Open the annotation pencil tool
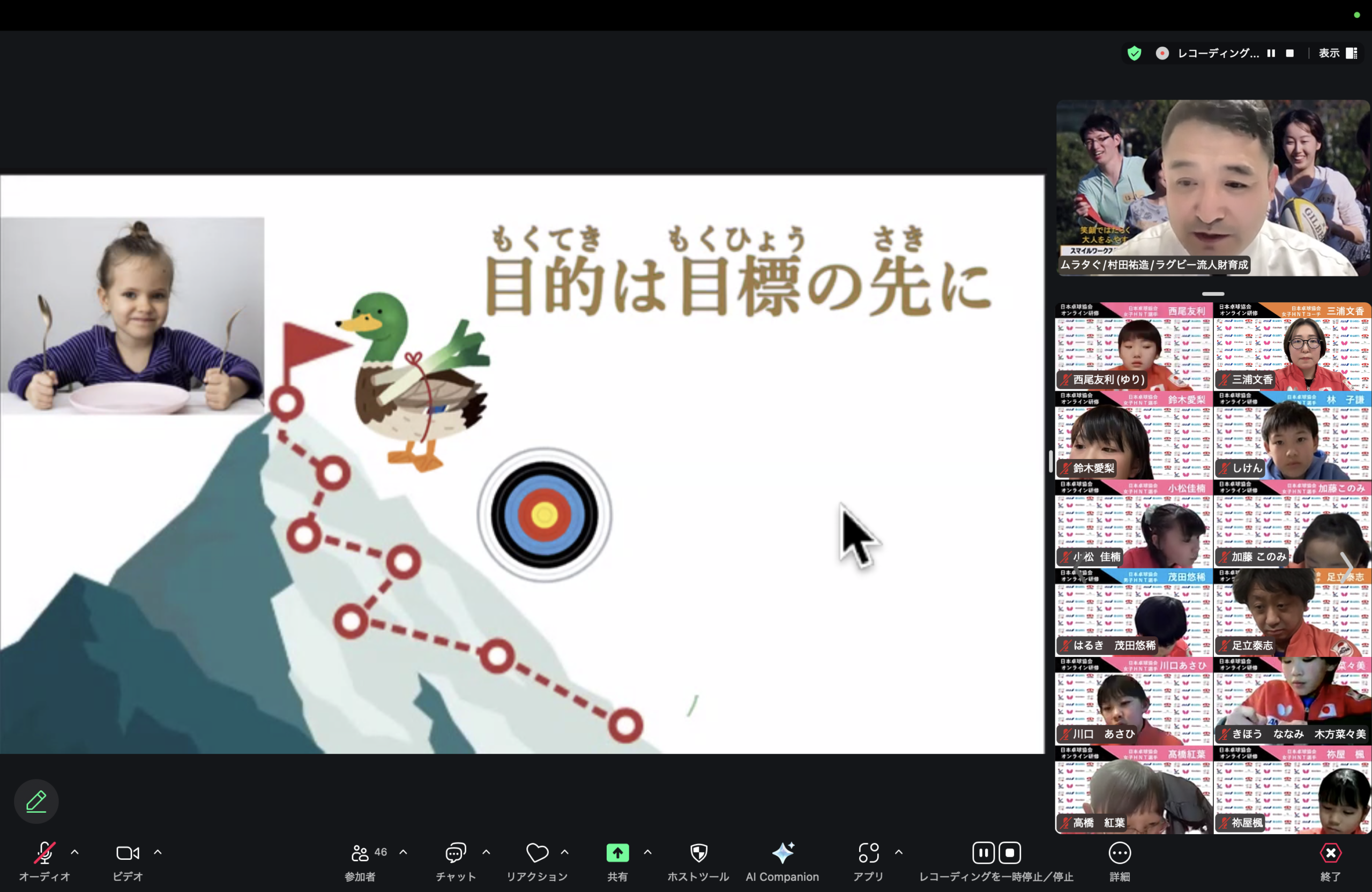Screen dimensions: 1372x892 pyautogui.click(x=36, y=801)
